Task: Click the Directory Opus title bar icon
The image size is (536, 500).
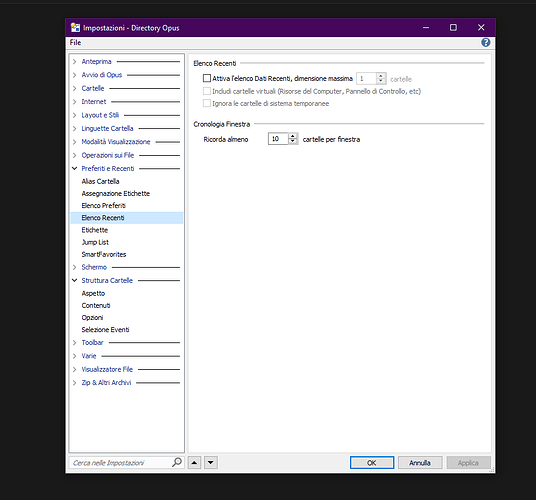Action: tap(75, 28)
